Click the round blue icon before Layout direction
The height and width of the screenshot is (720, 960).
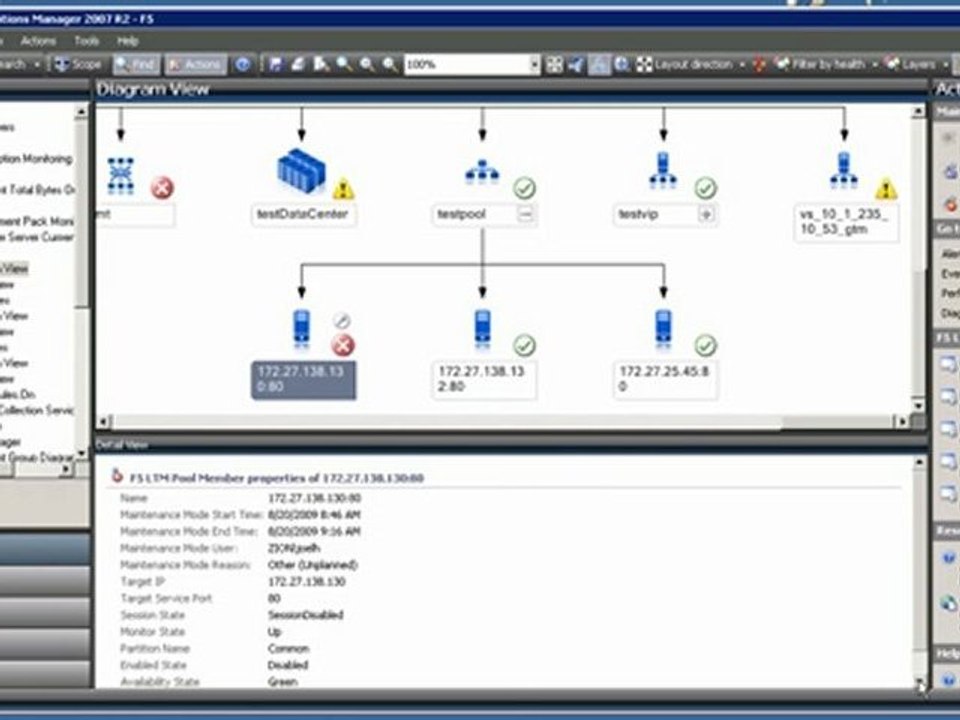(622, 64)
